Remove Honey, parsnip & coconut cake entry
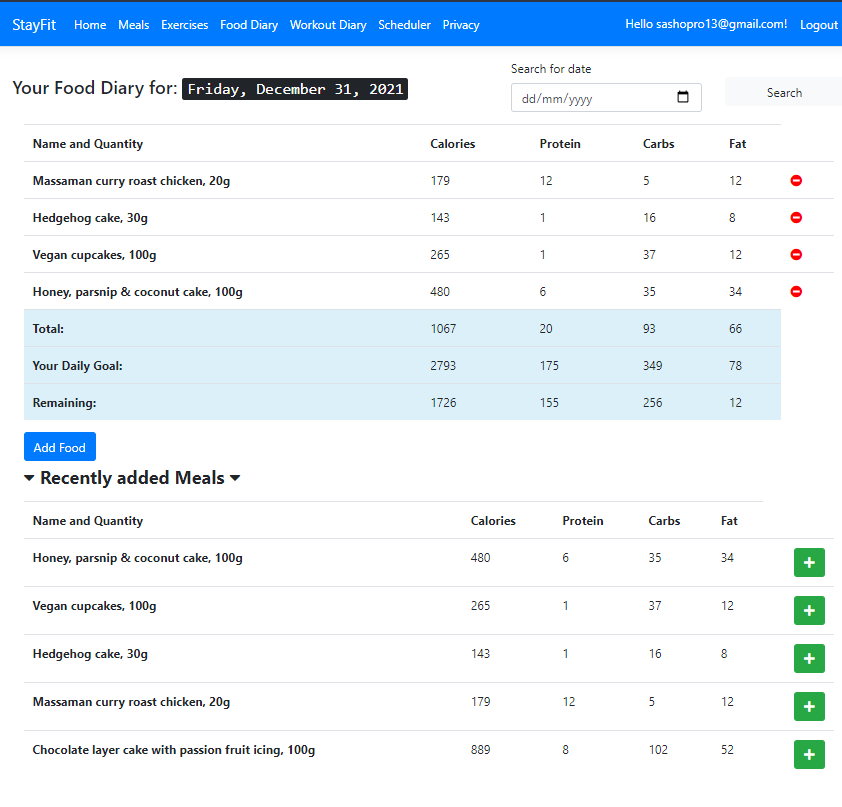Image resolution: width=842 pixels, height=807 pixels. click(x=796, y=292)
